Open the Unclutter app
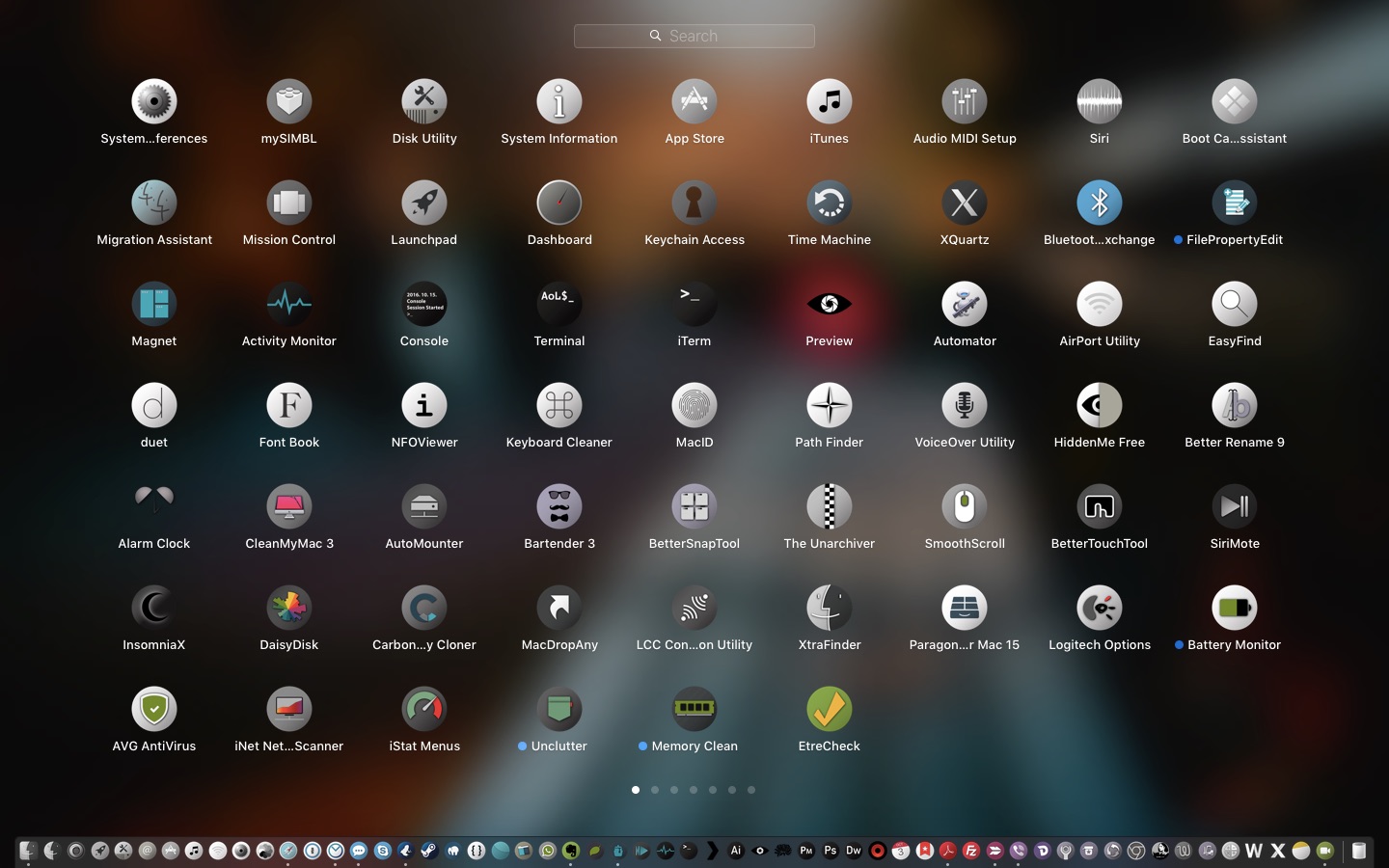The height and width of the screenshot is (868, 1389). 559,709
